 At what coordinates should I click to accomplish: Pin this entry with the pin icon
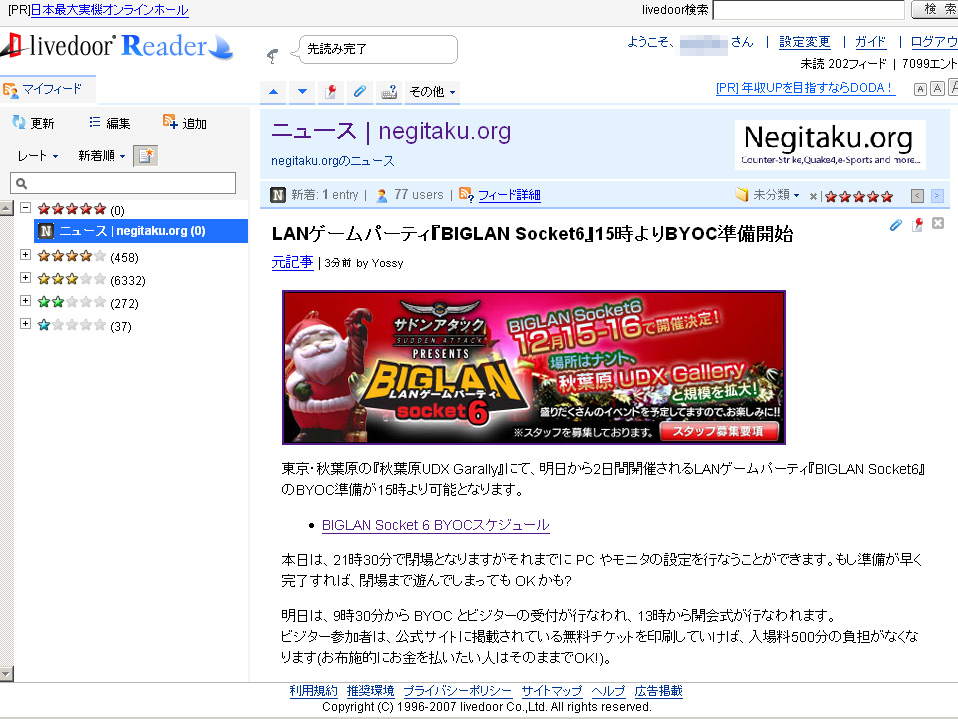917,225
